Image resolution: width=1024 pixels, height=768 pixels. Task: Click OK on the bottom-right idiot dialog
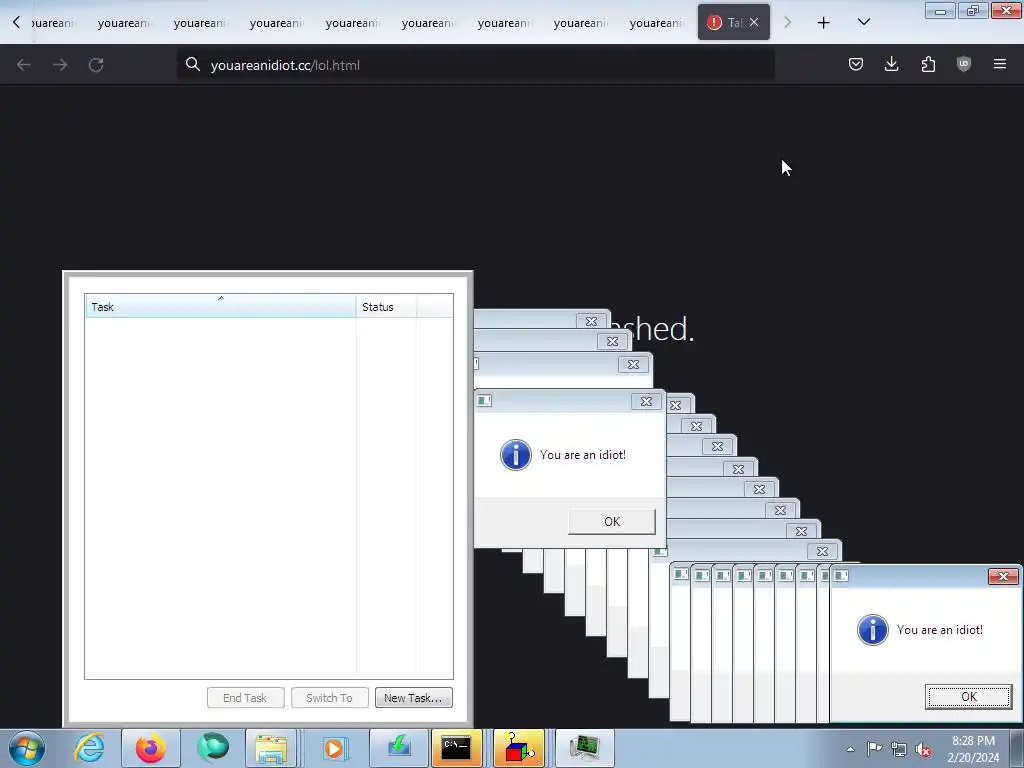(968, 696)
